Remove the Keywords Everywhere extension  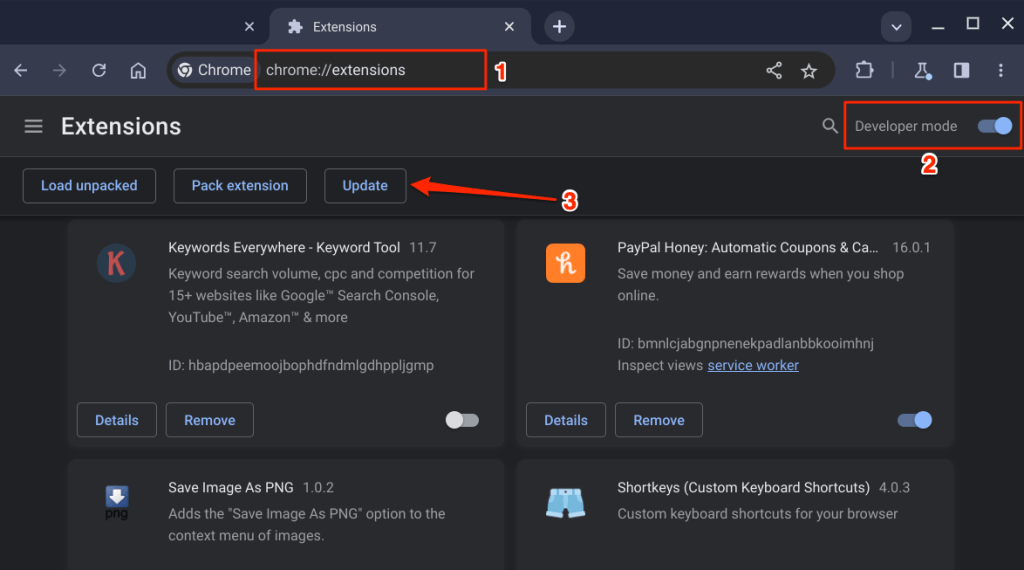point(210,420)
